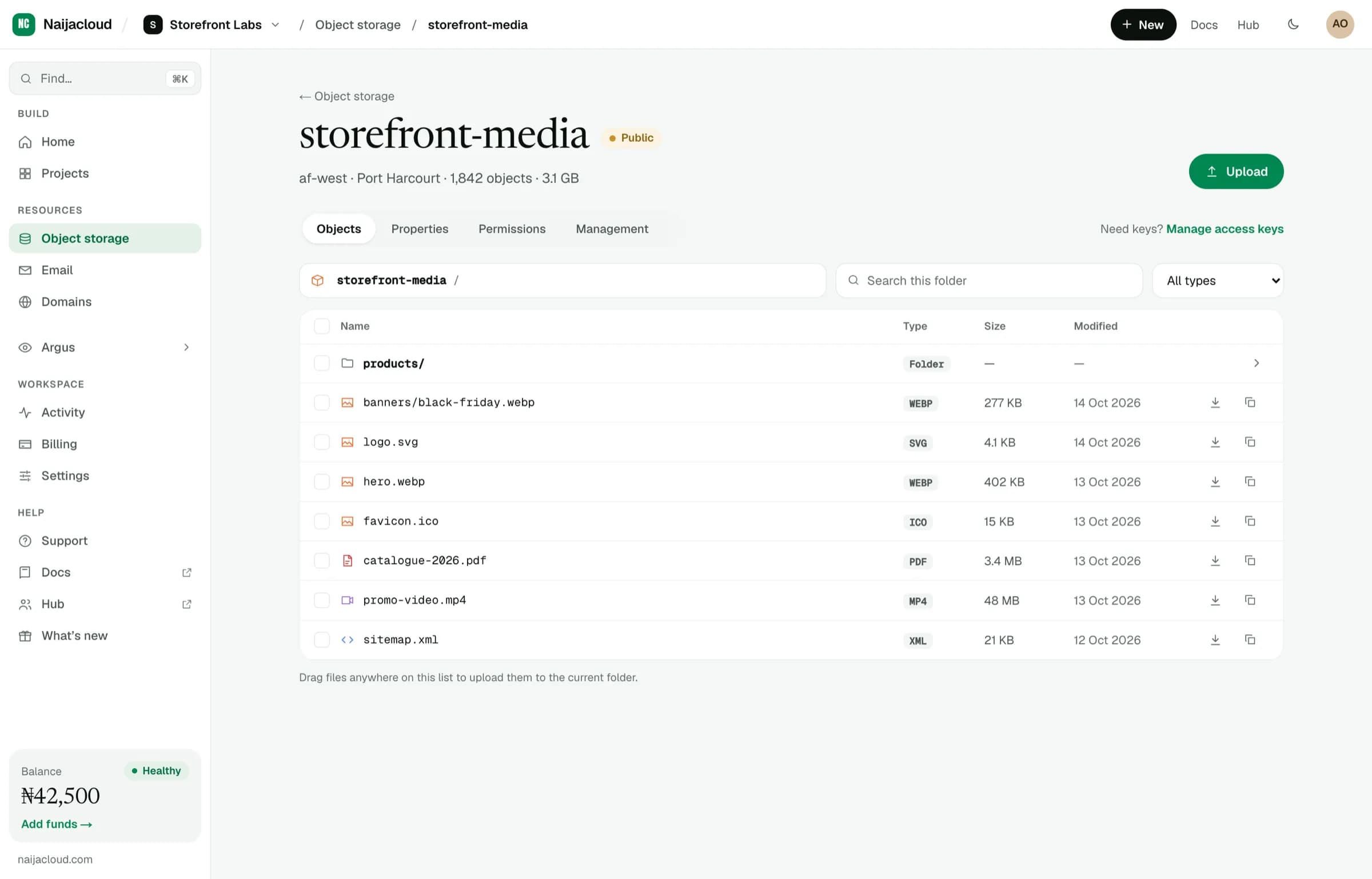Image resolution: width=1372 pixels, height=879 pixels.
Task: Copy link for favicon.ico
Action: click(1250, 521)
